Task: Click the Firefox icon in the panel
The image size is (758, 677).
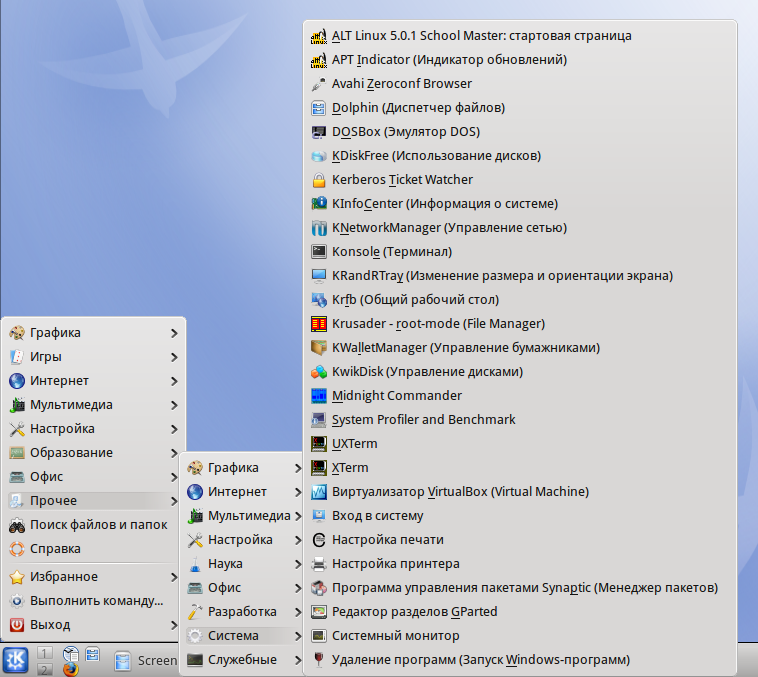Action: (x=71, y=669)
